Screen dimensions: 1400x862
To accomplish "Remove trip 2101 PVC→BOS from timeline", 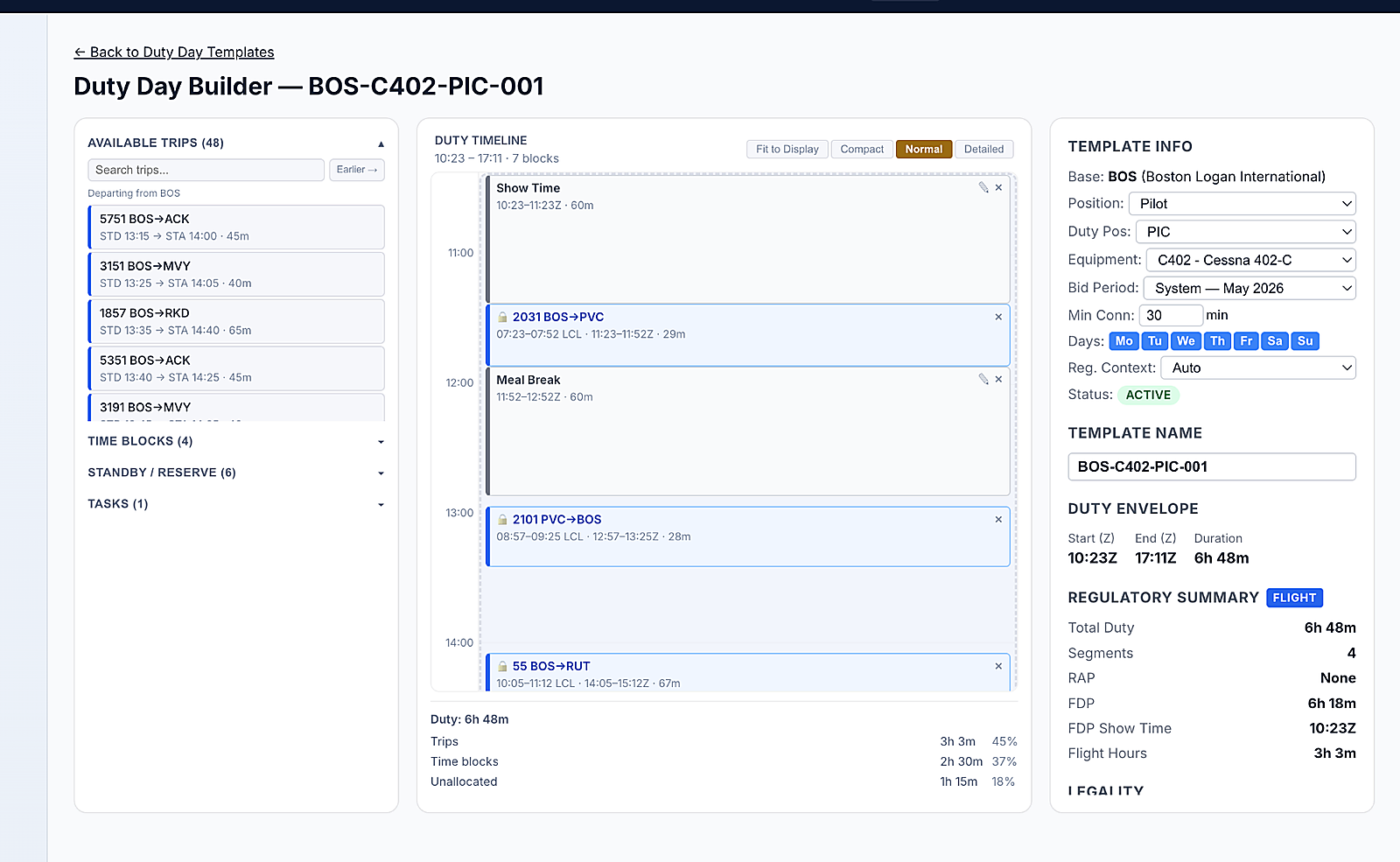I will coord(998,519).
